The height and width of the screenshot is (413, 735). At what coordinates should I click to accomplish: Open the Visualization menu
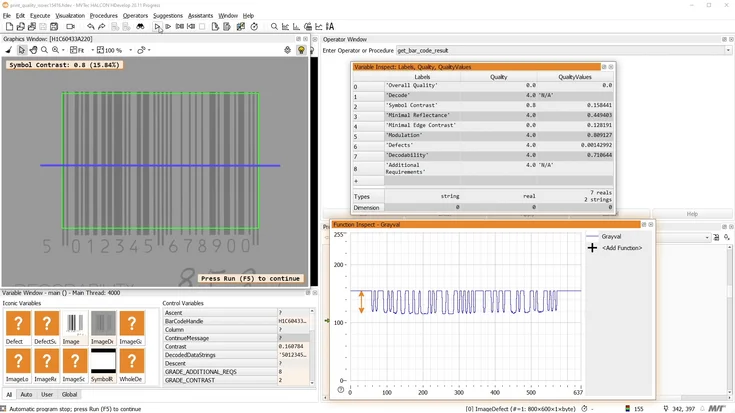pyautogui.click(x=70, y=16)
